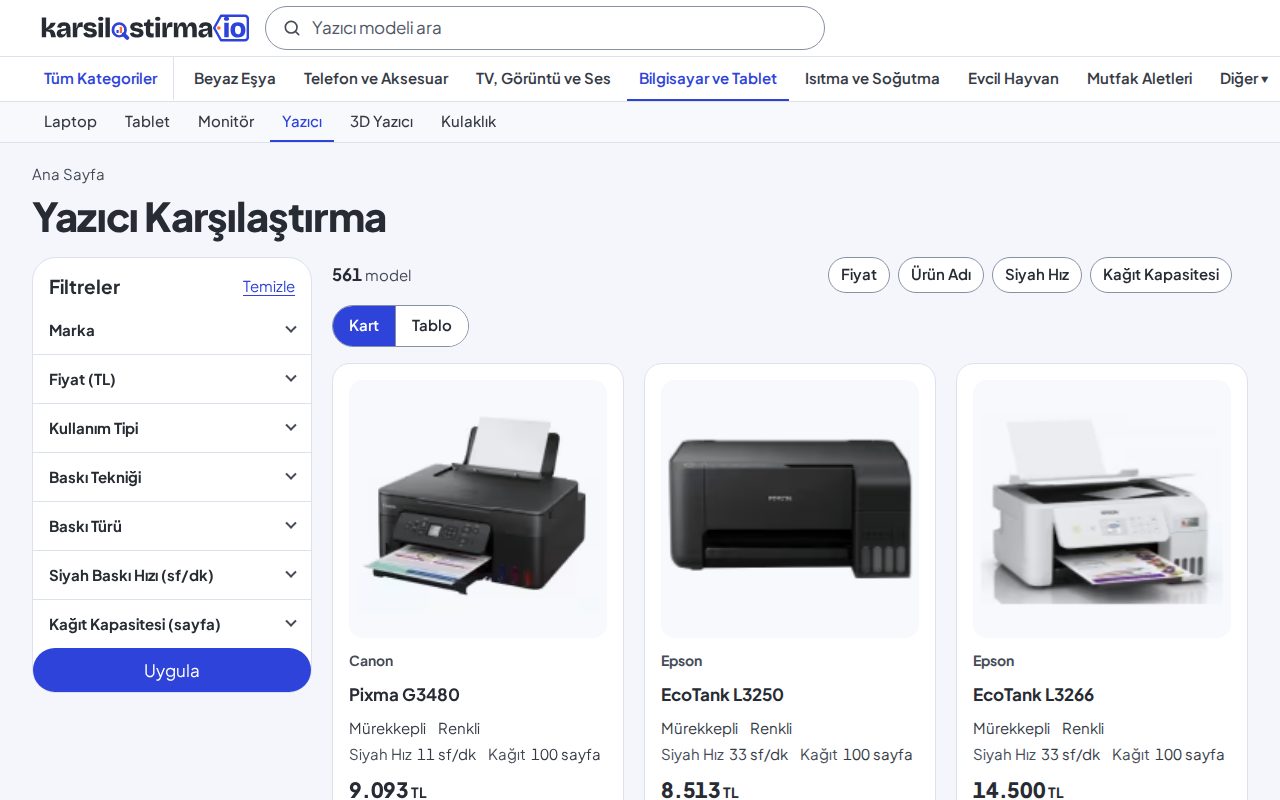Expand the Baskı Tekniği filter section
Image resolution: width=1280 pixels, height=800 pixels.
(172, 477)
